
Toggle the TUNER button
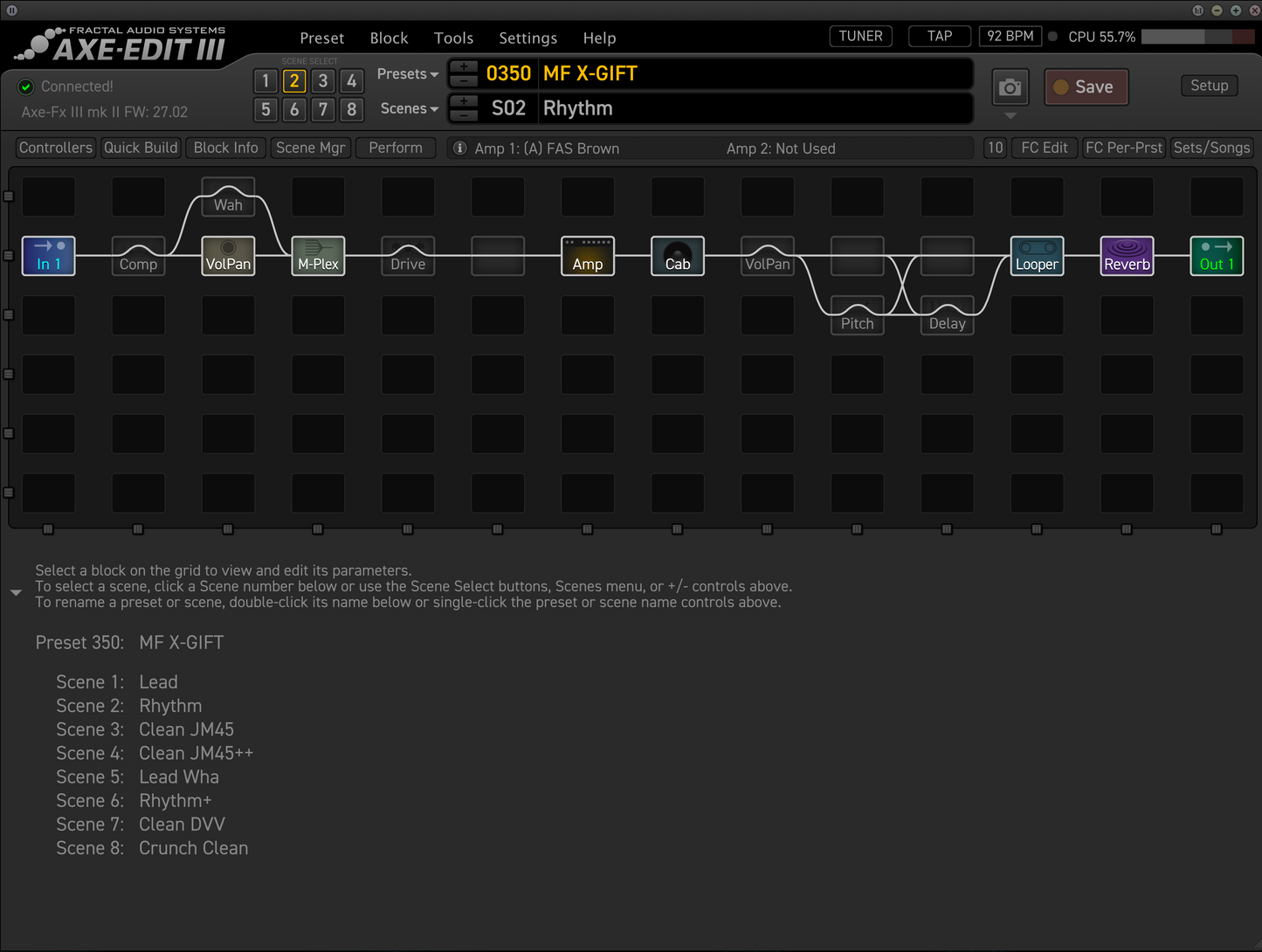pos(860,37)
